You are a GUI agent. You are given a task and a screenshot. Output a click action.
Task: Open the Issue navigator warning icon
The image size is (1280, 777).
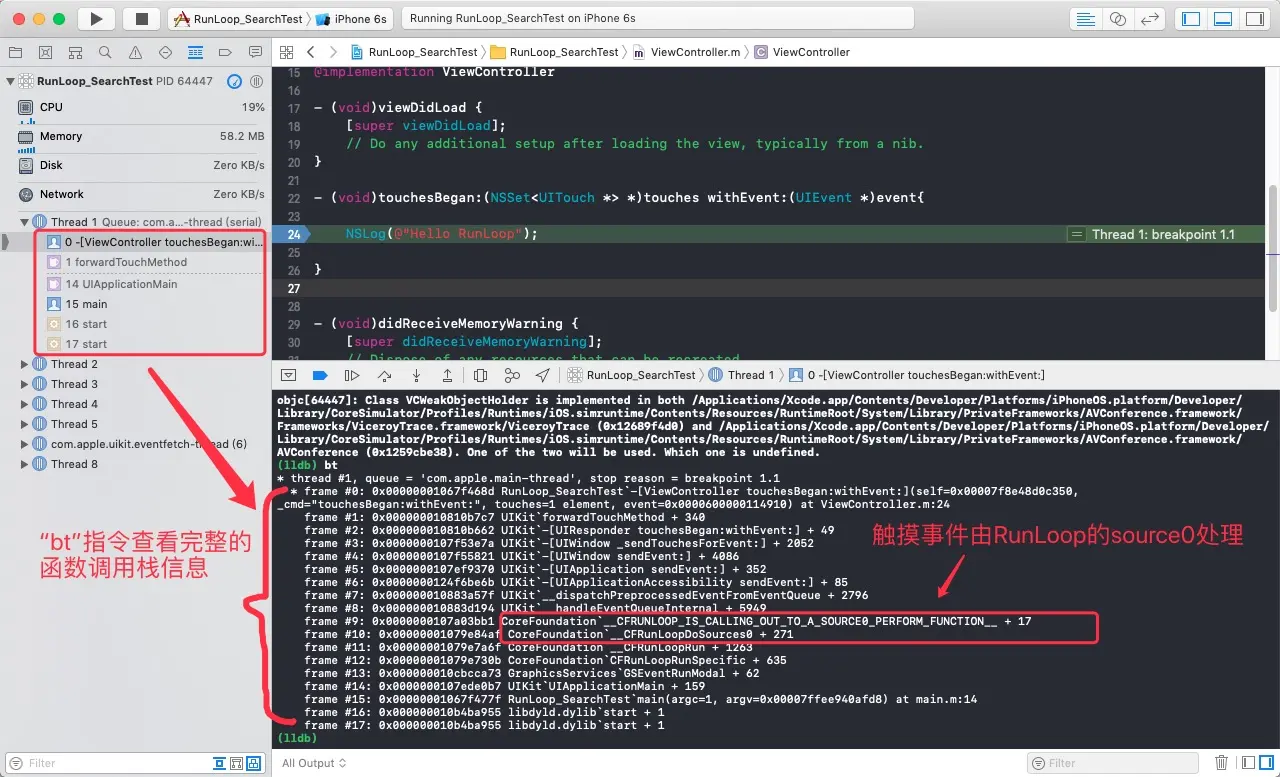click(135, 52)
